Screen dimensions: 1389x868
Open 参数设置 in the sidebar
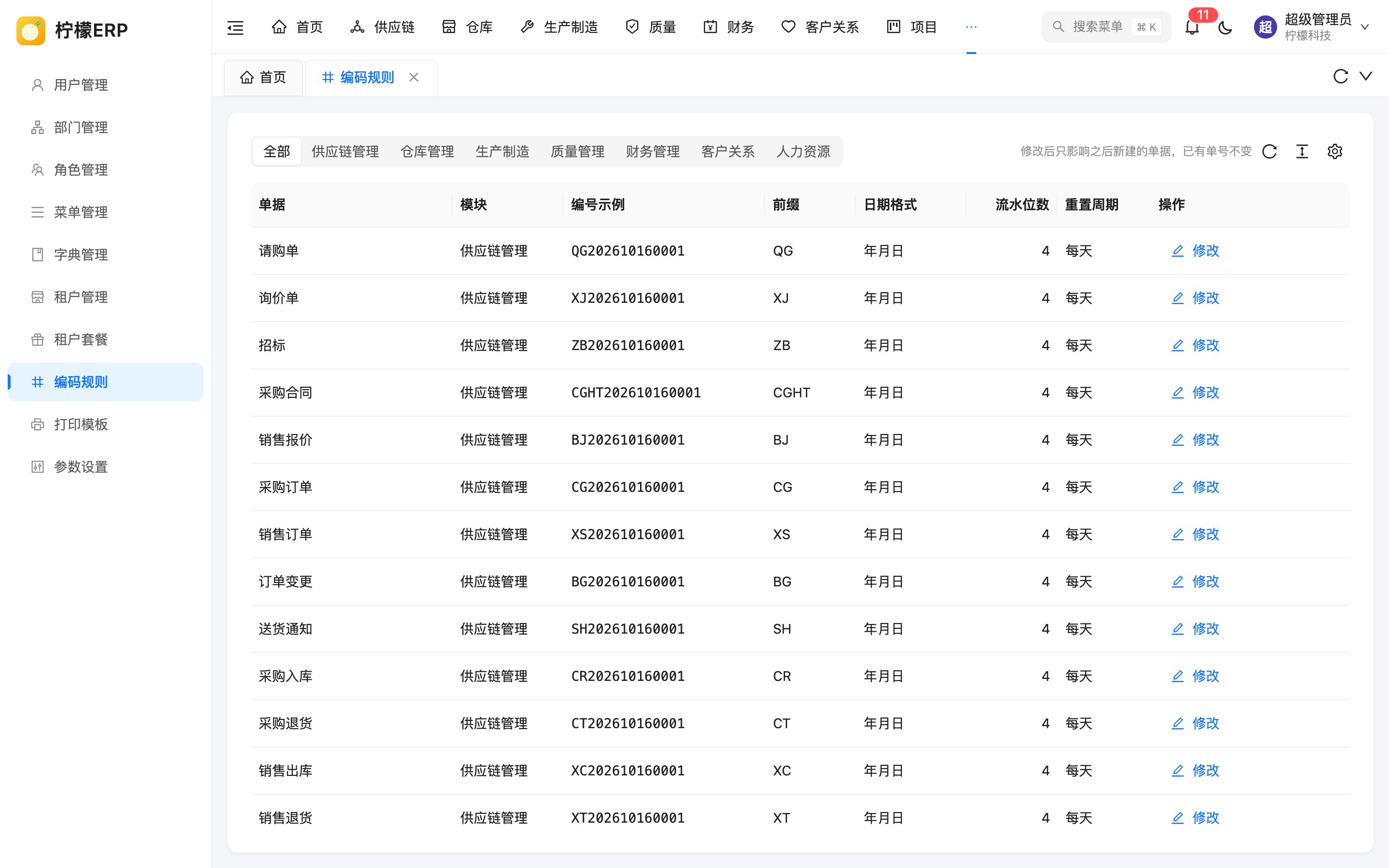106,467
